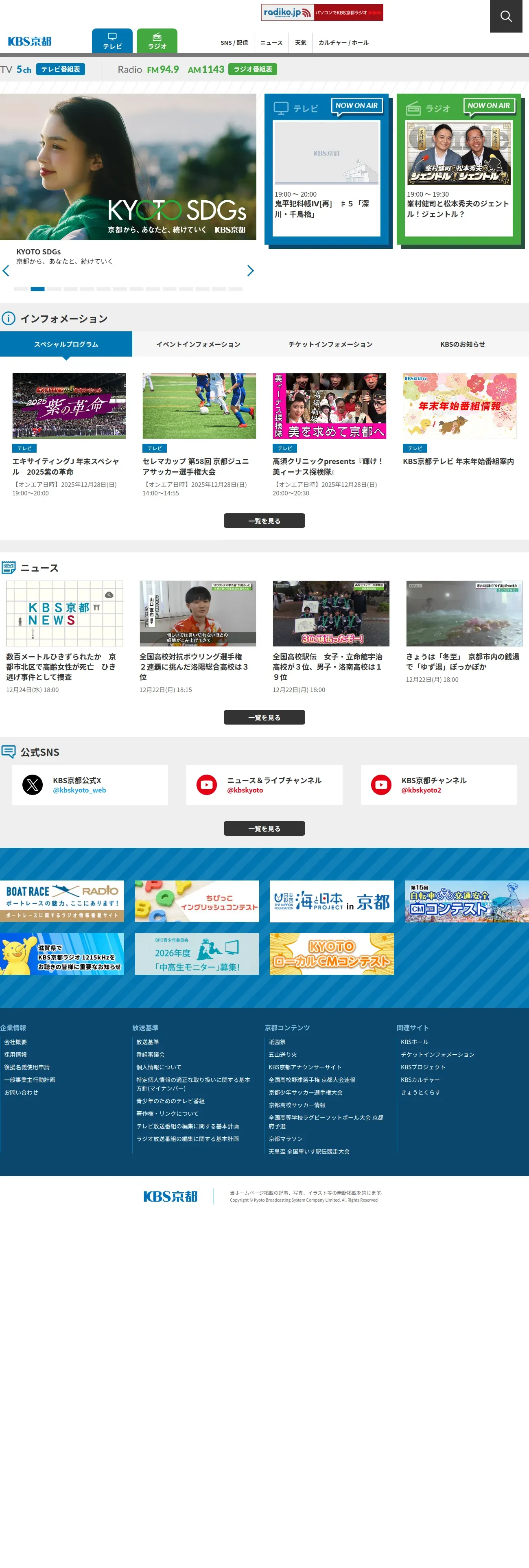Click 一覧を見る under Information section
This screenshot has height=1568, width=529.
point(264,521)
